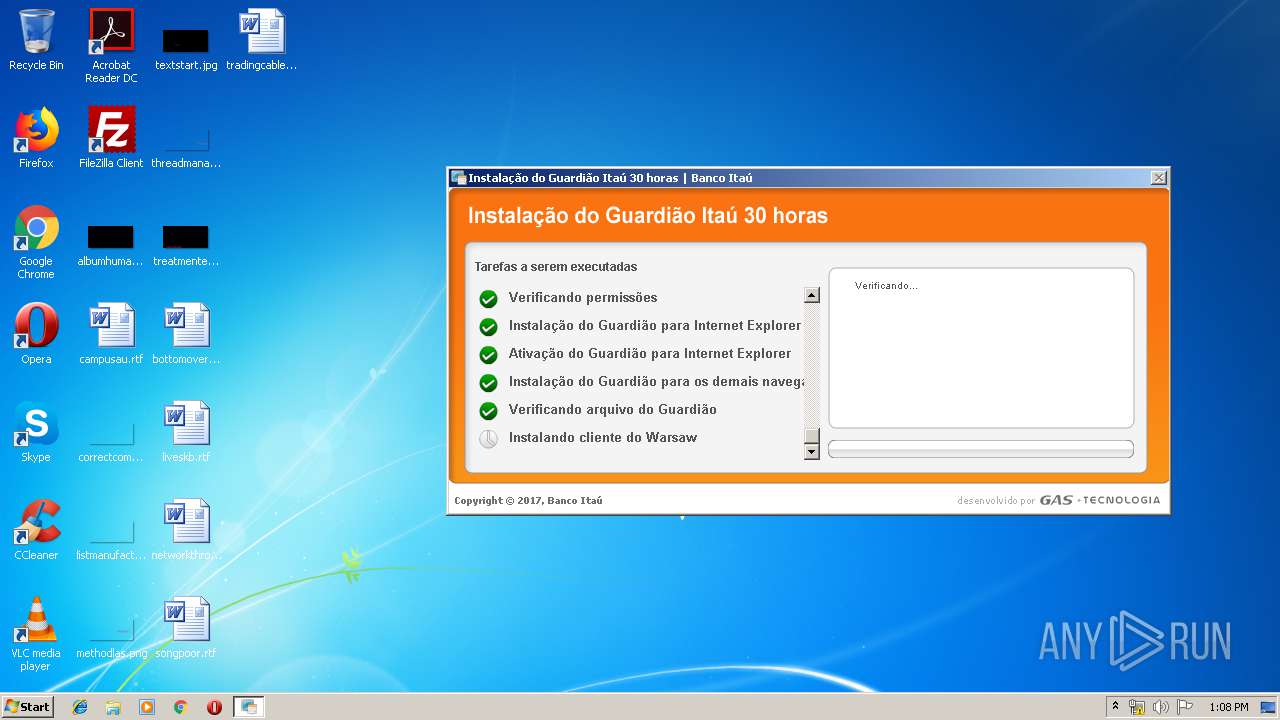Screen dimensions: 1280x720
Task: Launch Google Chrome desktop shortcut
Action: pyautogui.click(x=36, y=242)
